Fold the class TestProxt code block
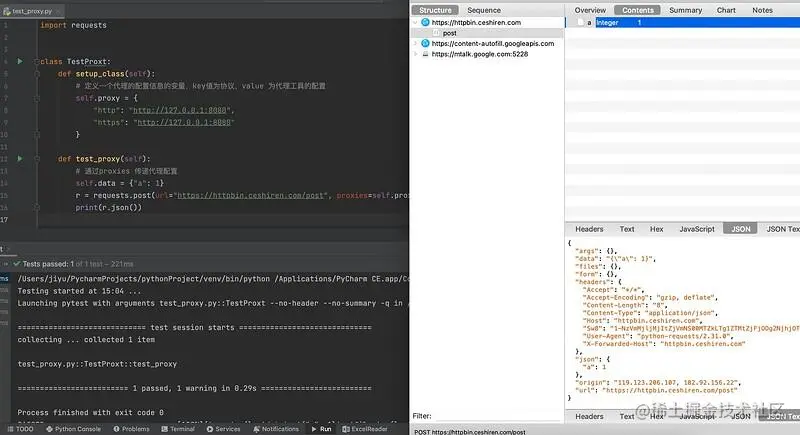The width and height of the screenshot is (800, 435). click(37, 61)
